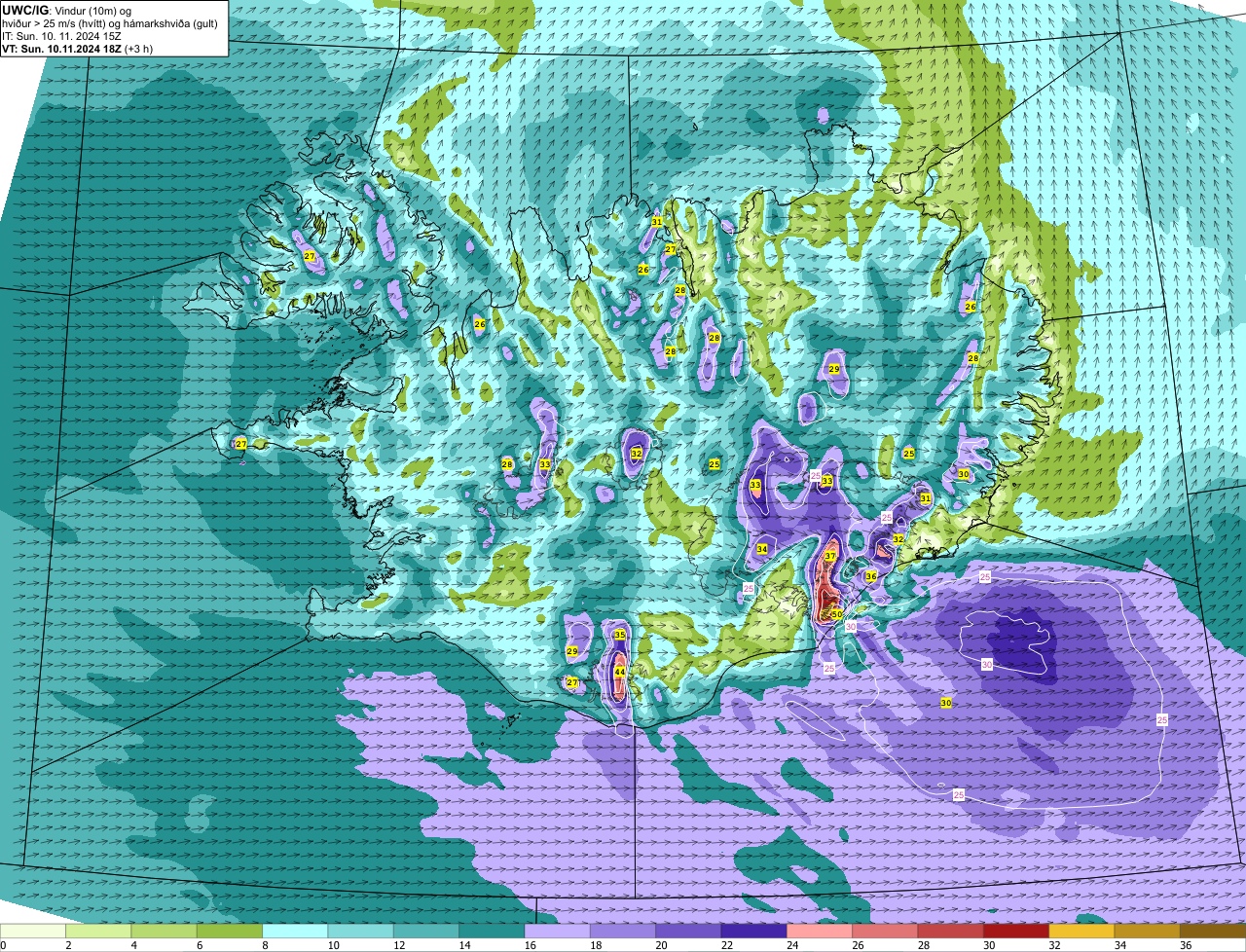Viewport: 1246px width, 952px height.
Task: Click the 'IT: Sun. 10. 11. 2024 15Z' line
Action: 61,36
